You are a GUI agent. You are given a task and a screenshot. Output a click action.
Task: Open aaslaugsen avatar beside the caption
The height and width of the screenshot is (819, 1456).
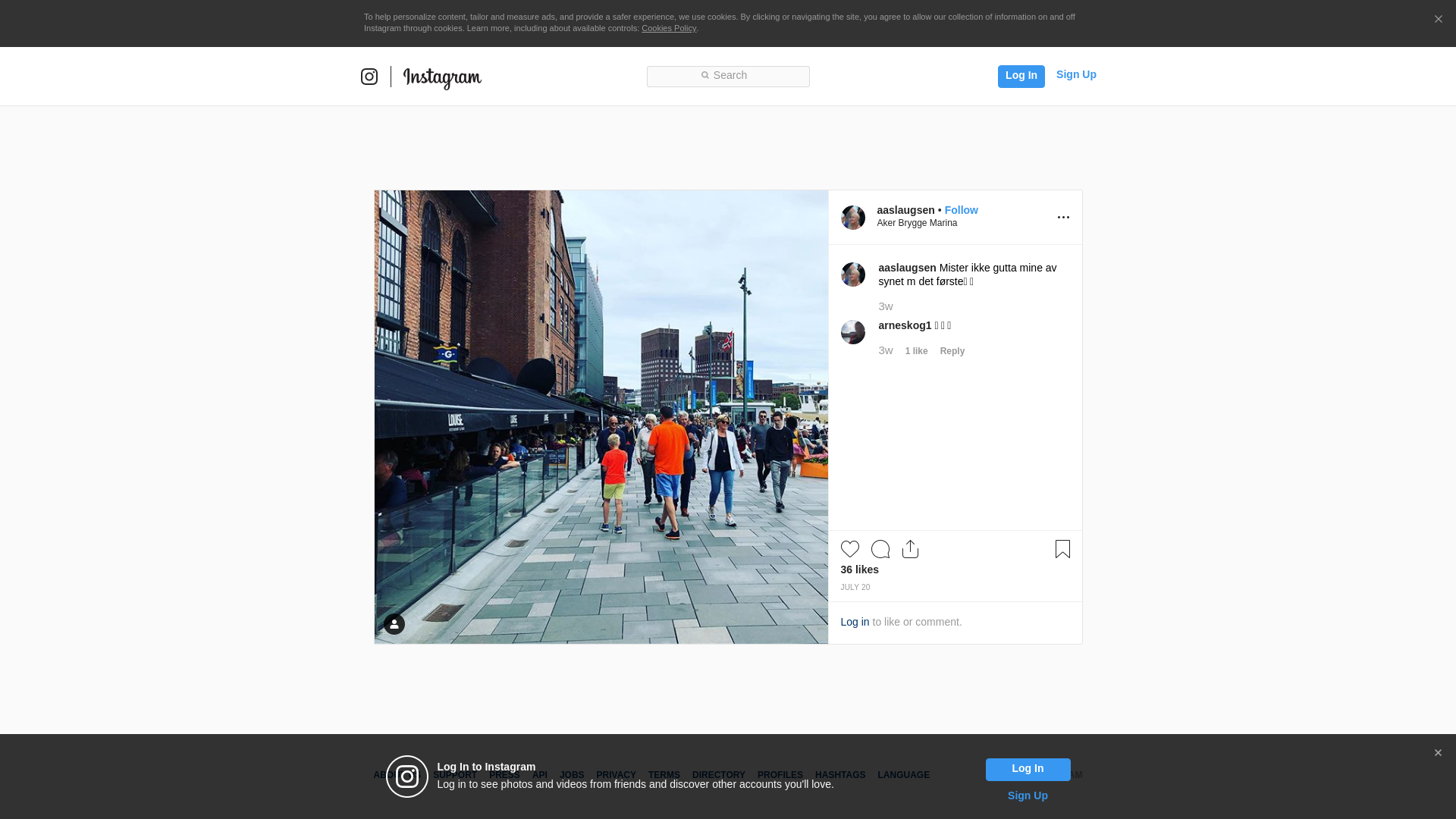(x=853, y=275)
